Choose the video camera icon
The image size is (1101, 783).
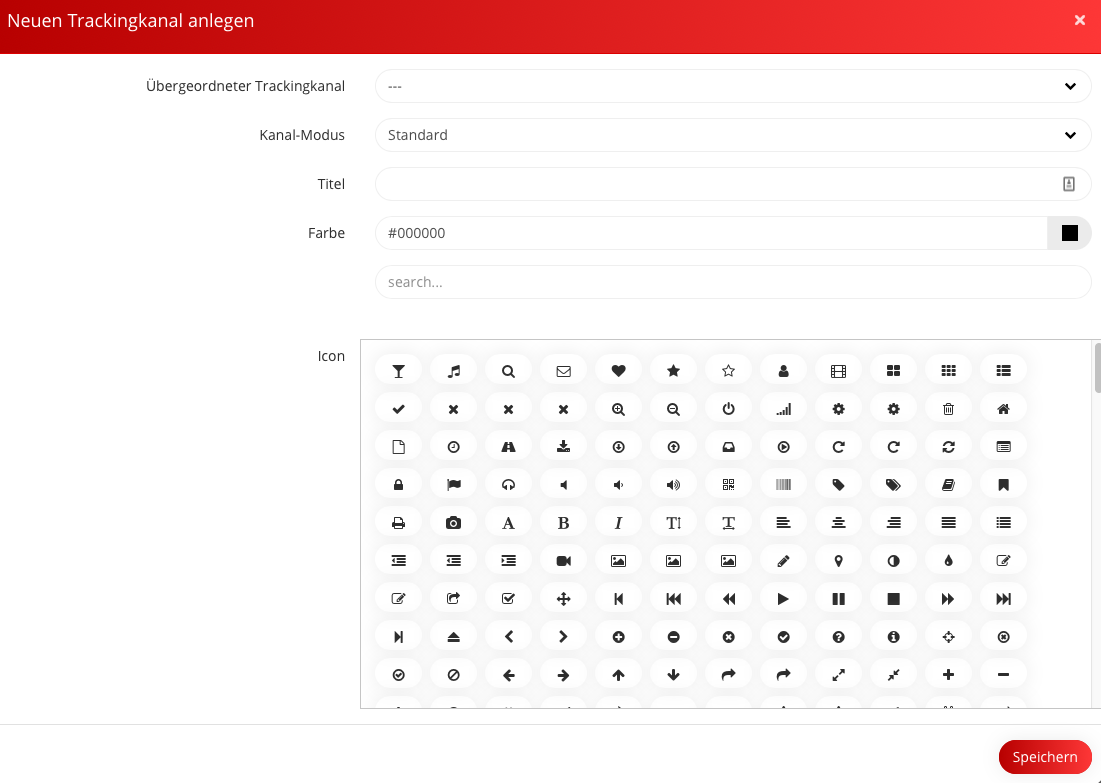pyautogui.click(x=563, y=561)
